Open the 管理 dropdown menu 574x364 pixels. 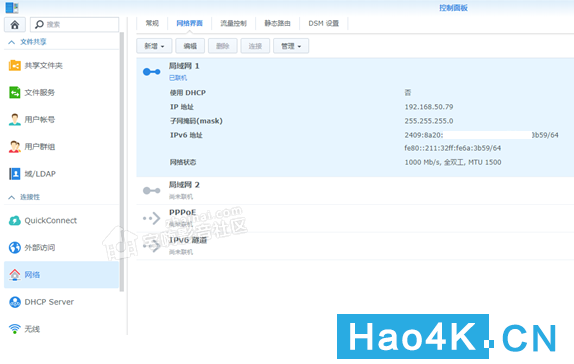291,46
